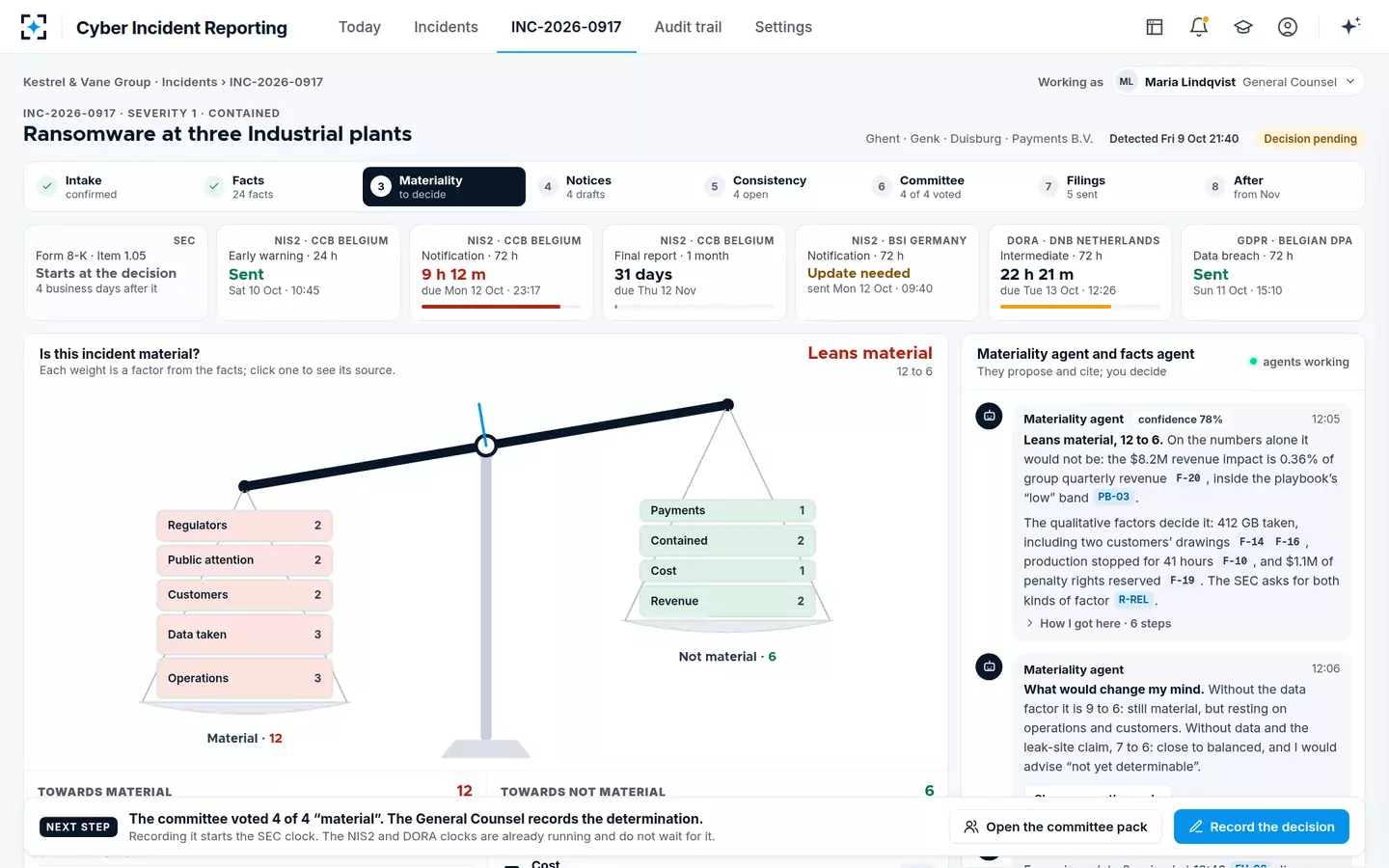Open the Settings tab

click(783, 27)
